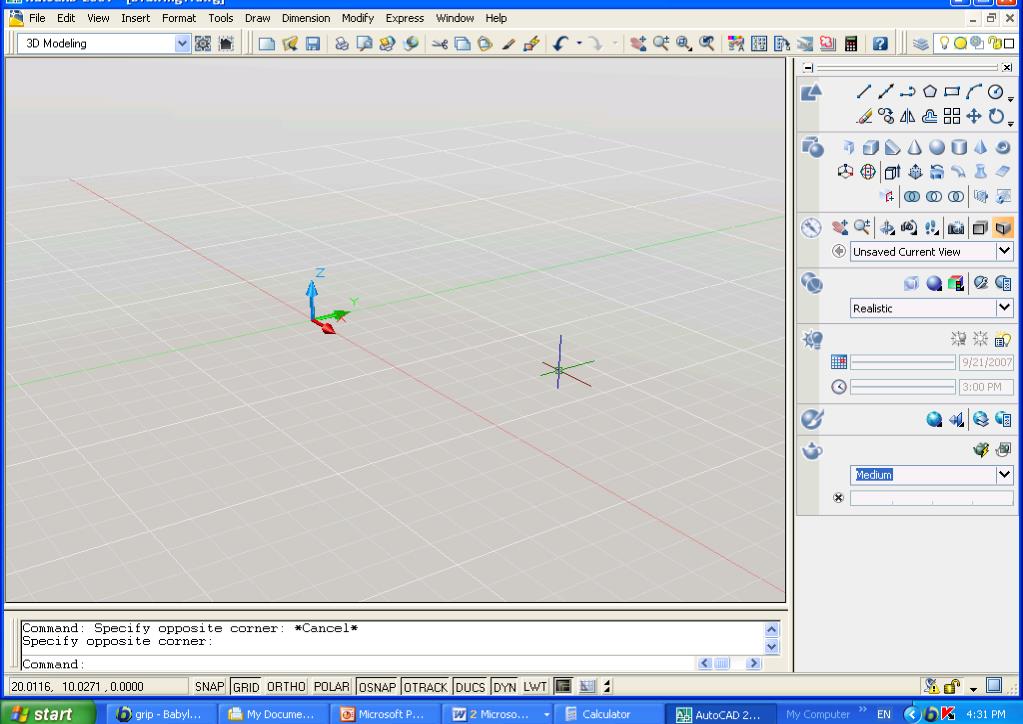
Task: Click the Help question mark icon
Action: pos(880,44)
